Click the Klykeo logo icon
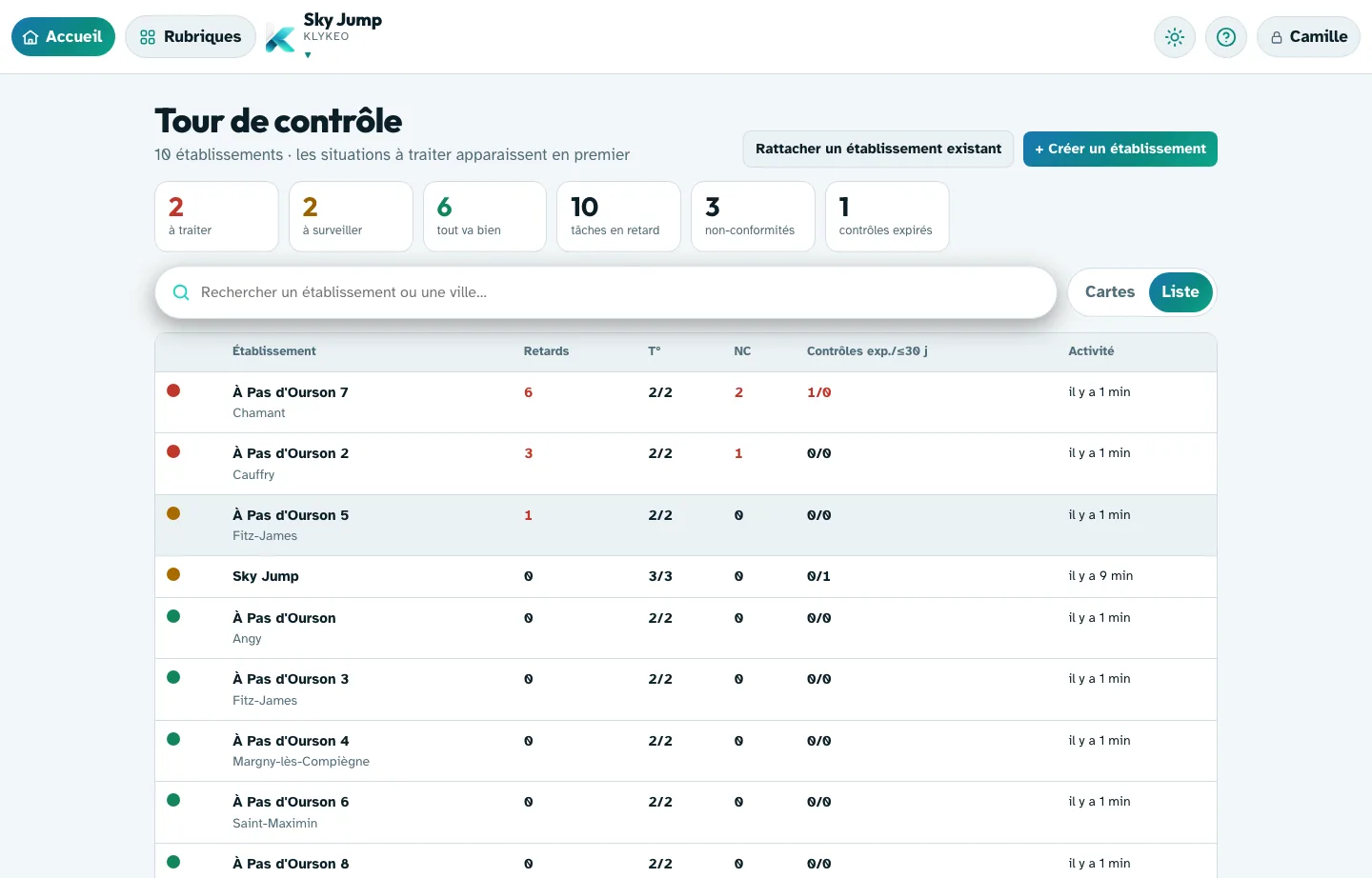Viewport: 1372px width, 878px height. click(x=280, y=38)
